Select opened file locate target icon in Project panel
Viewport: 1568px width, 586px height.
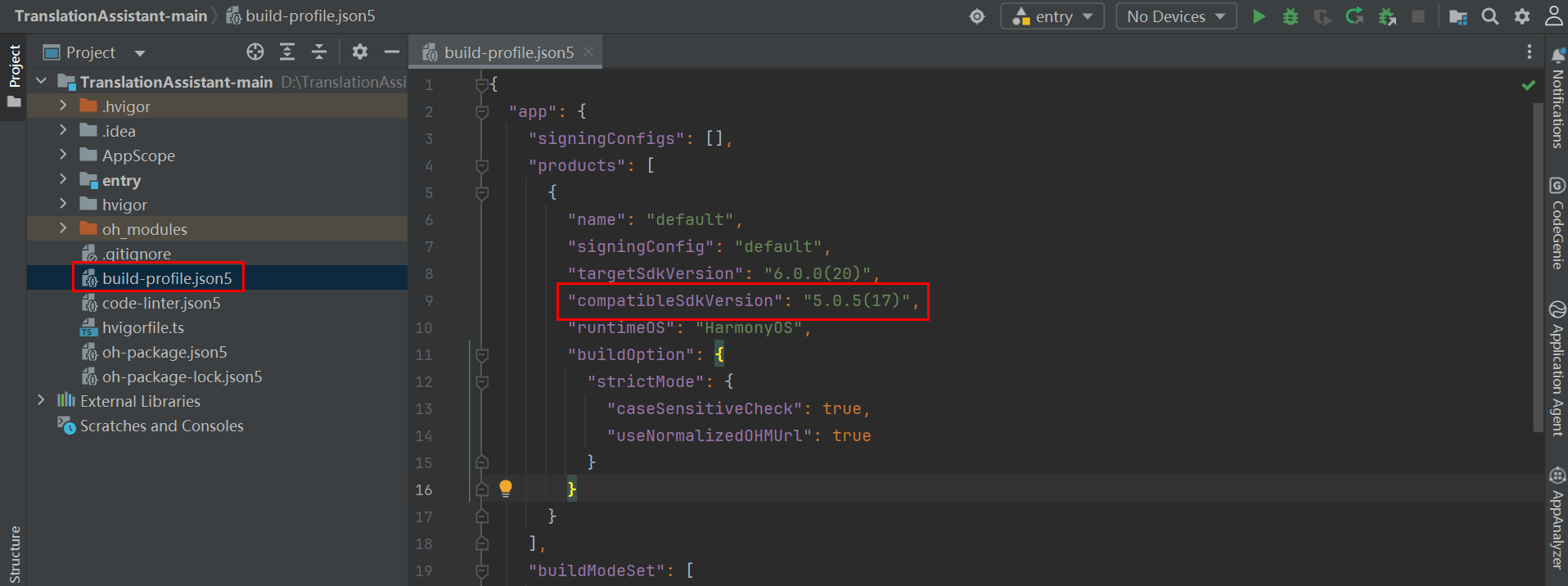pyautogui.click(x=255, y=52)
